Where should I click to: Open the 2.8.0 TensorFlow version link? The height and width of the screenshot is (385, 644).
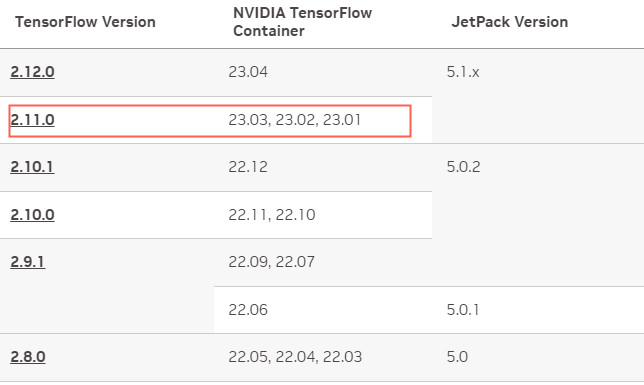pyautogui.click(x=28, y=357)
